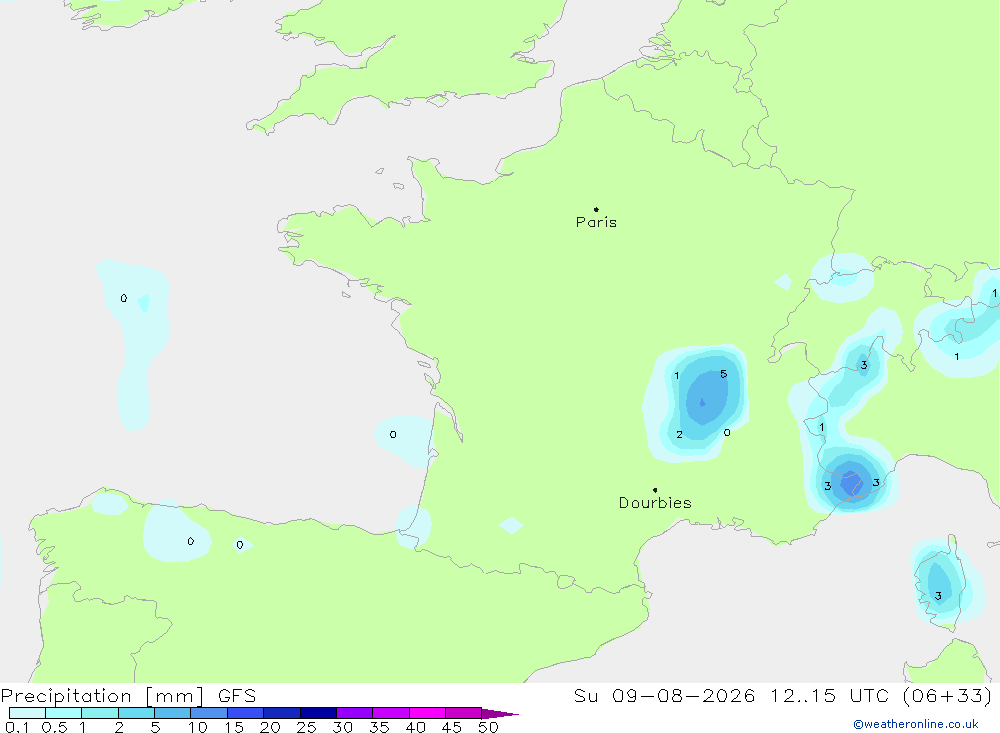Screen dimensions: 1000x733
Task: Click the legend label '20'
Action: pos(270,727)
